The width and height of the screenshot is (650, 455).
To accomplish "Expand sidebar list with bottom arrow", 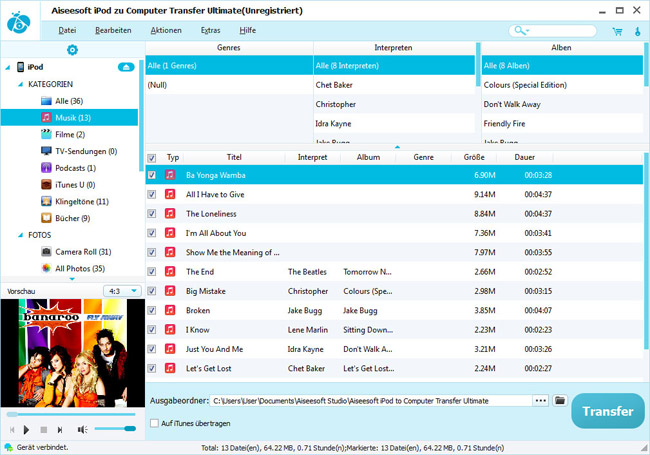I will coord(72,279).
